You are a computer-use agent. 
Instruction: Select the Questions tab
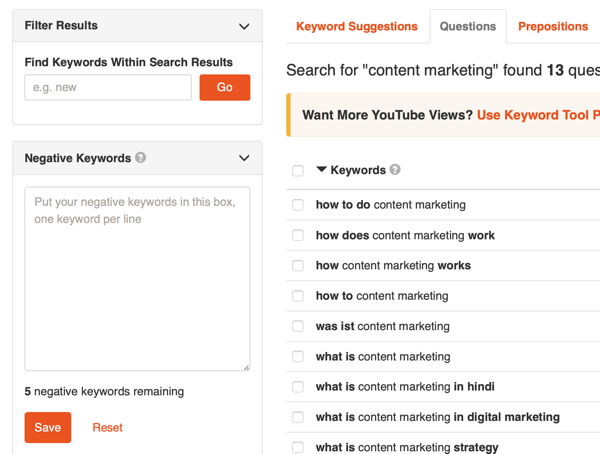click(x=468, y=26)
